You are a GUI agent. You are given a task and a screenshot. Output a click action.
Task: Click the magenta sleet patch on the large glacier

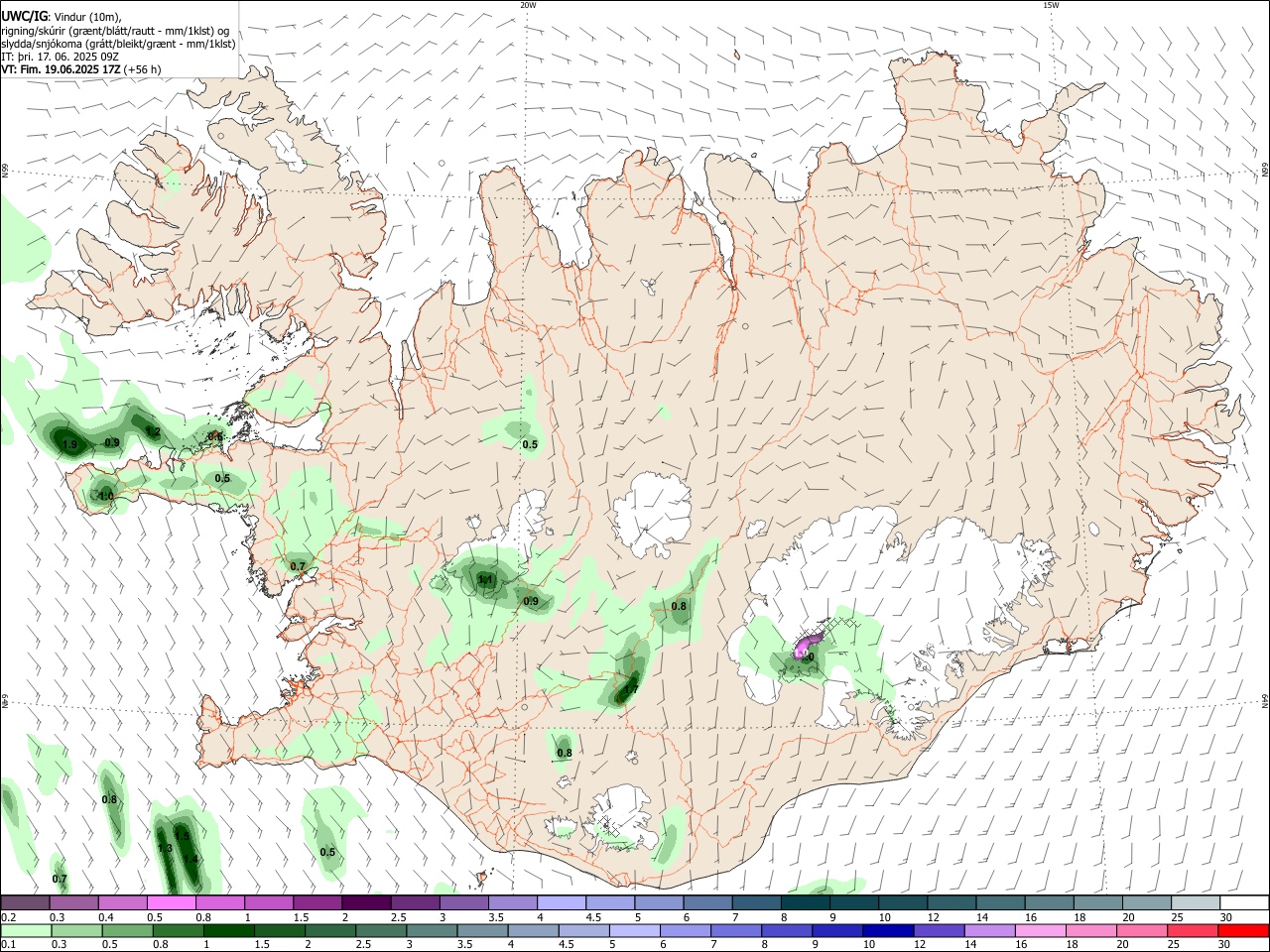[x=808, y=644]
